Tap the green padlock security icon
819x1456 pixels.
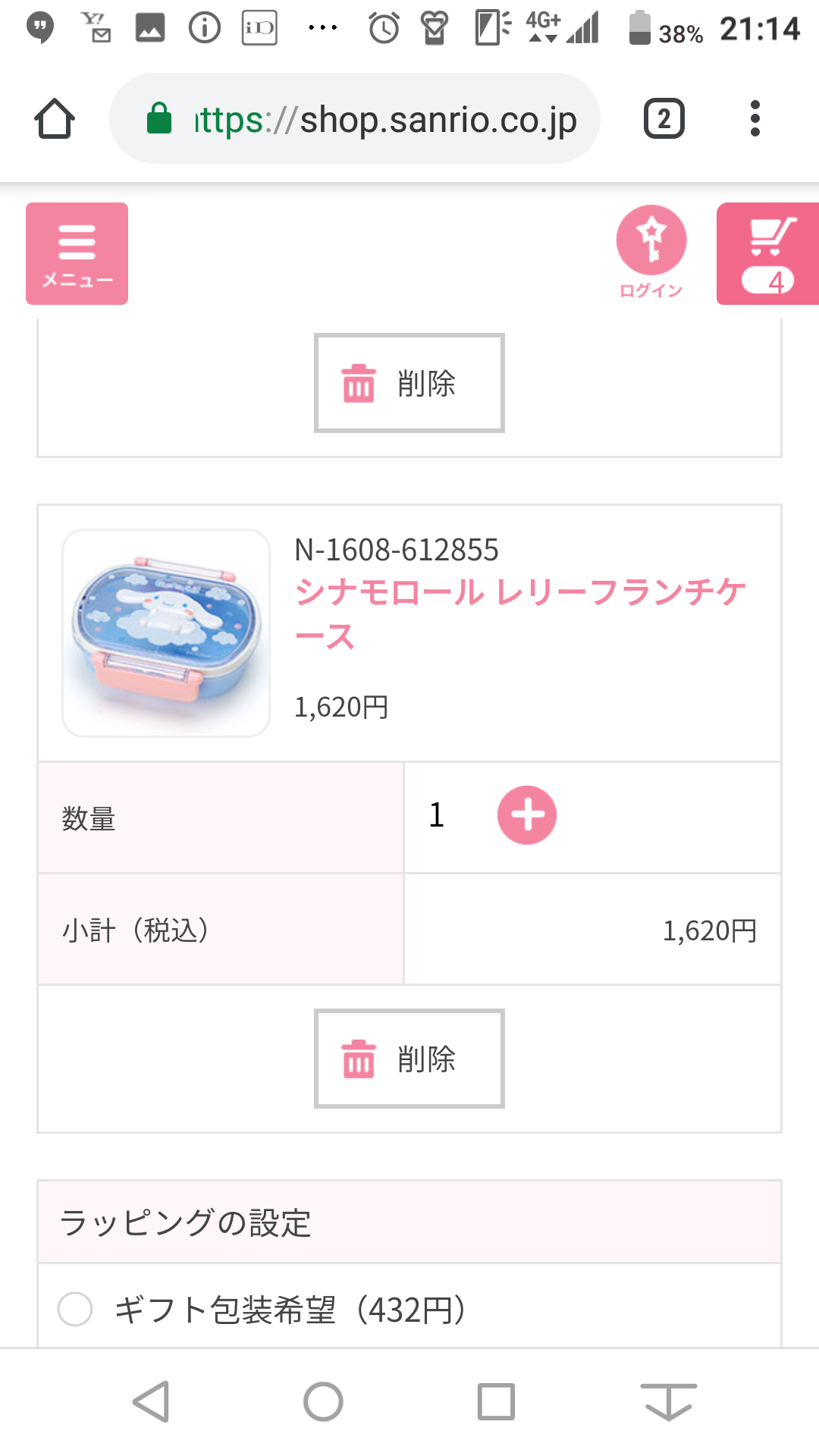tap(159, 119)
